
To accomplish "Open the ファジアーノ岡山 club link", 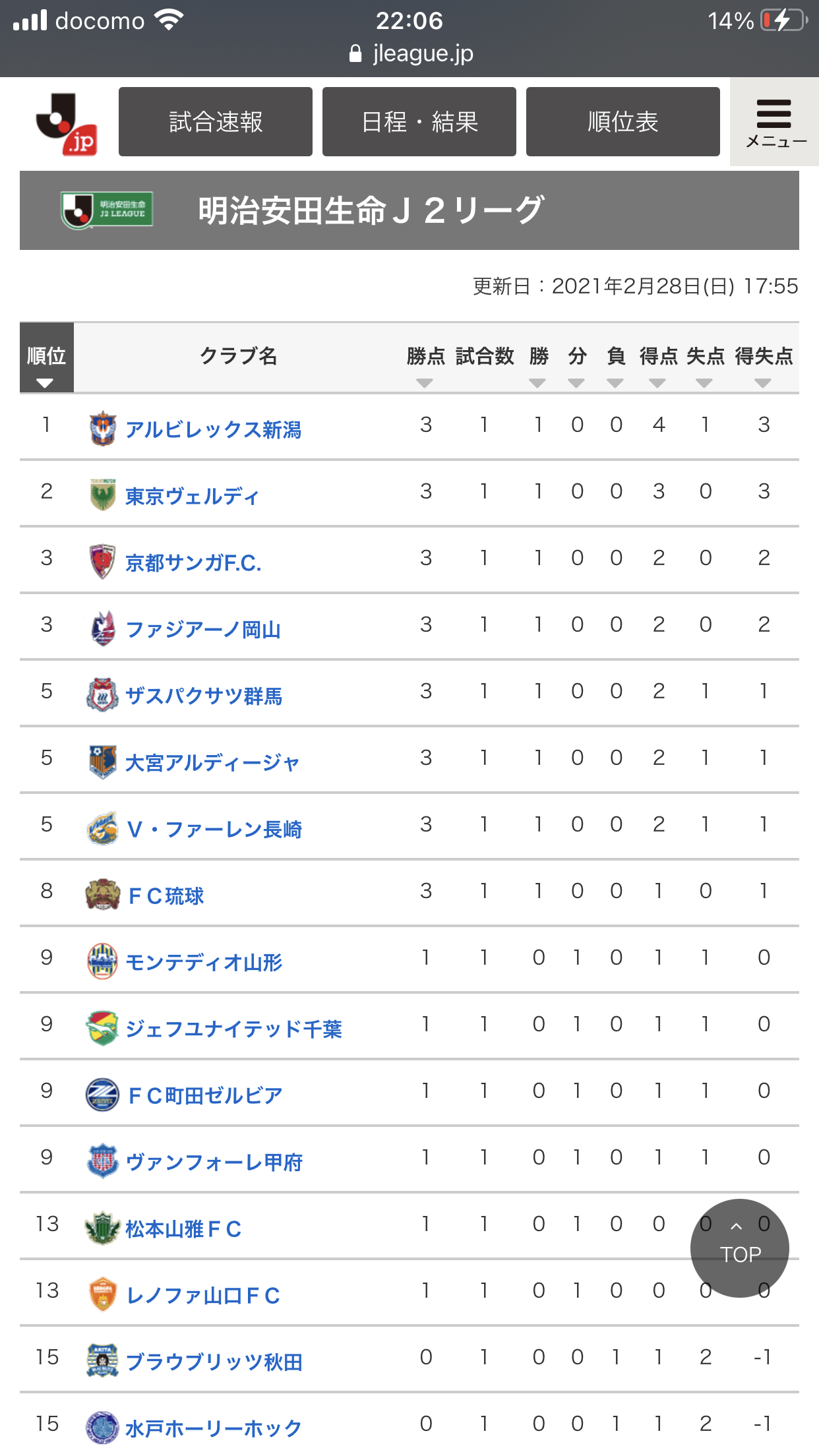I will click(x=203, y=629).
